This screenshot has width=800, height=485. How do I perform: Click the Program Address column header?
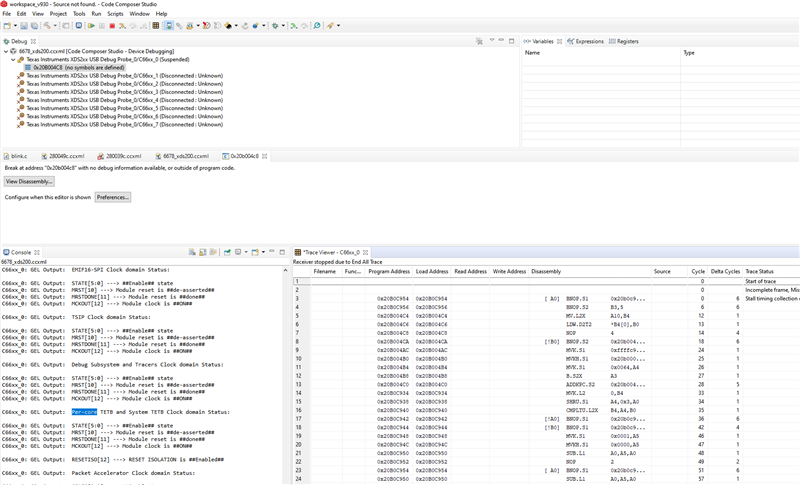[x=389, y=271]
